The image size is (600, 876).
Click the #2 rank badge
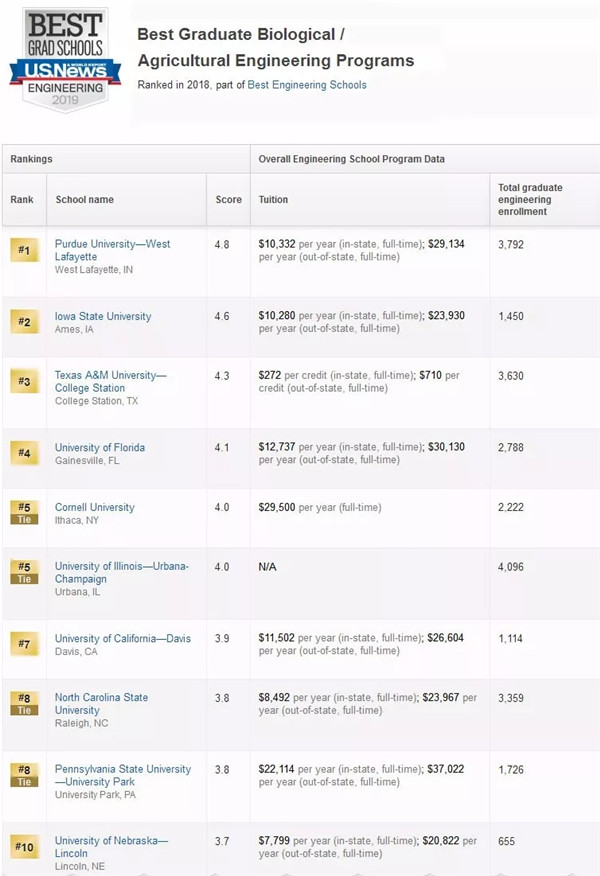click(24, 322)
